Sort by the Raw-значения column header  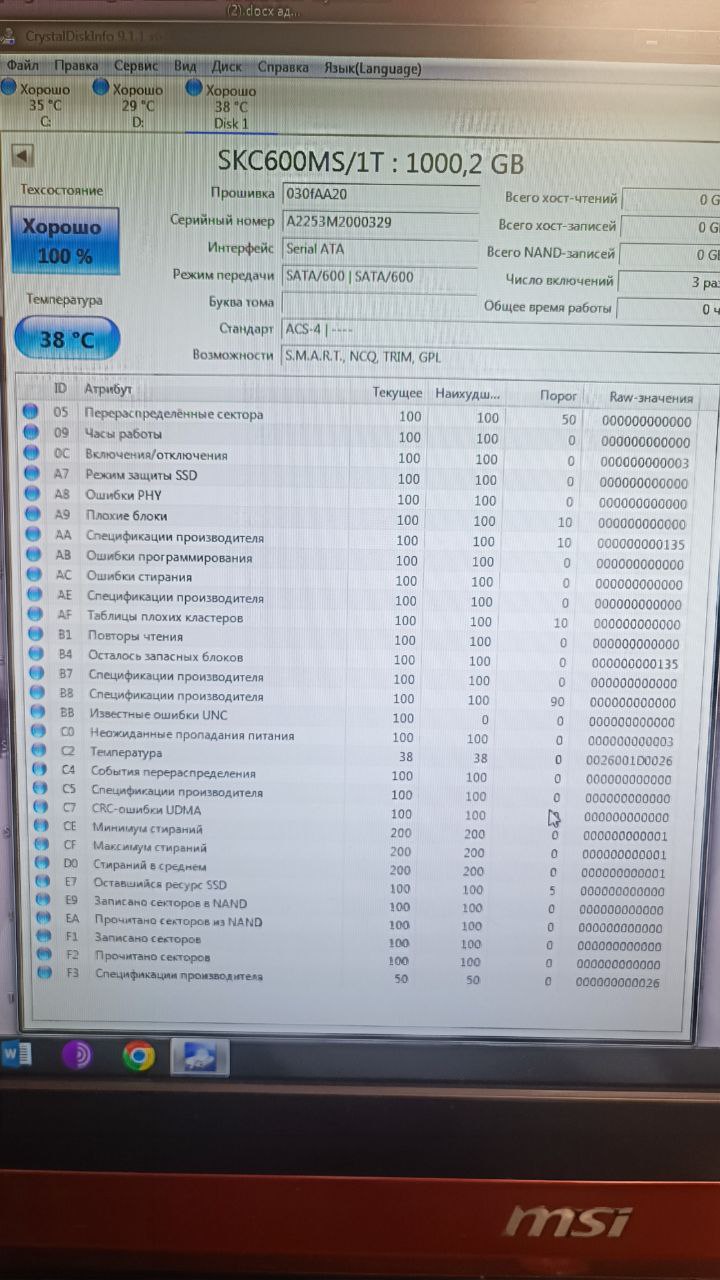point(651,397)
